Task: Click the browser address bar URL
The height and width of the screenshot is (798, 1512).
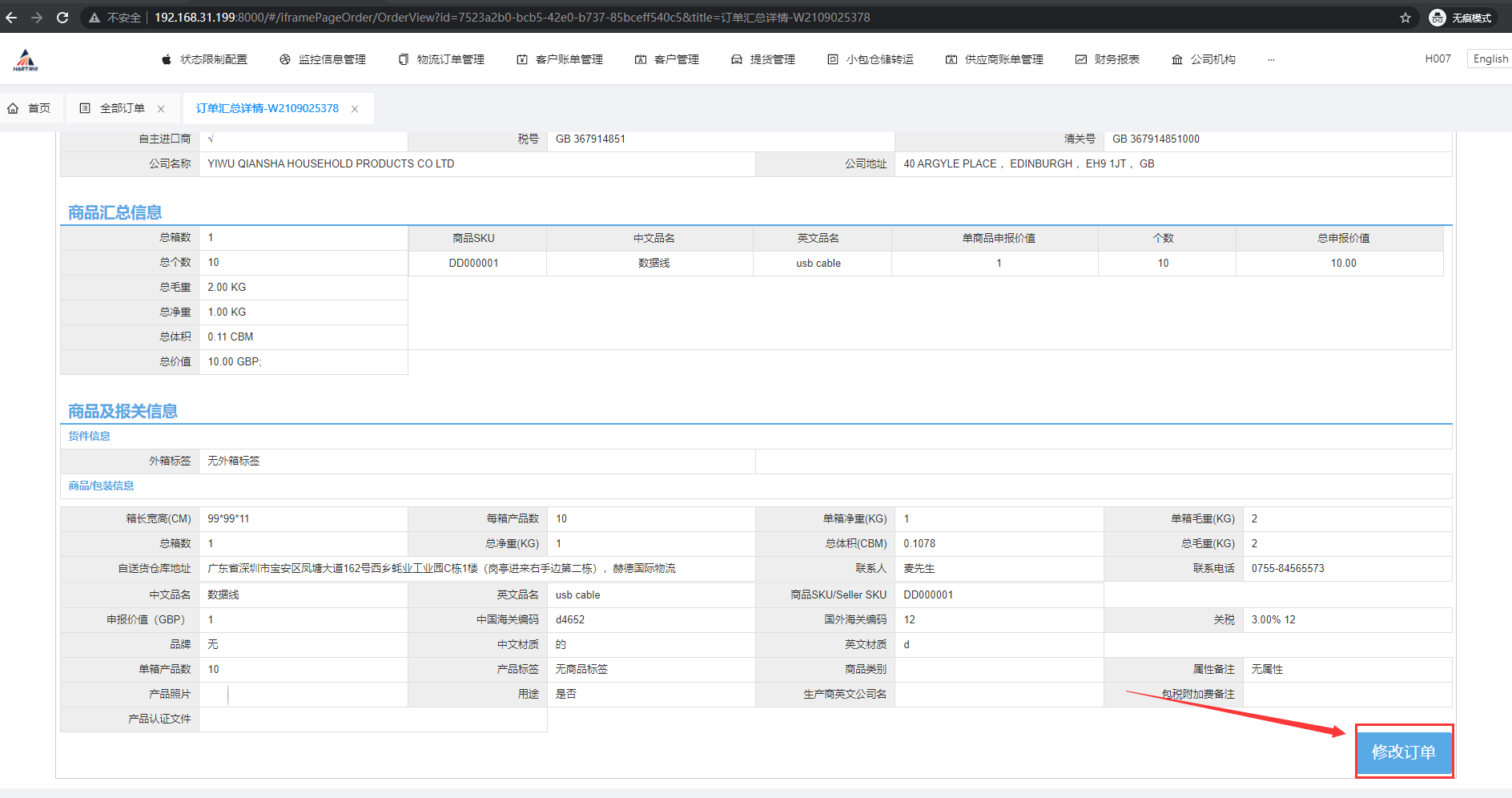Action: [x=513, y=18]
